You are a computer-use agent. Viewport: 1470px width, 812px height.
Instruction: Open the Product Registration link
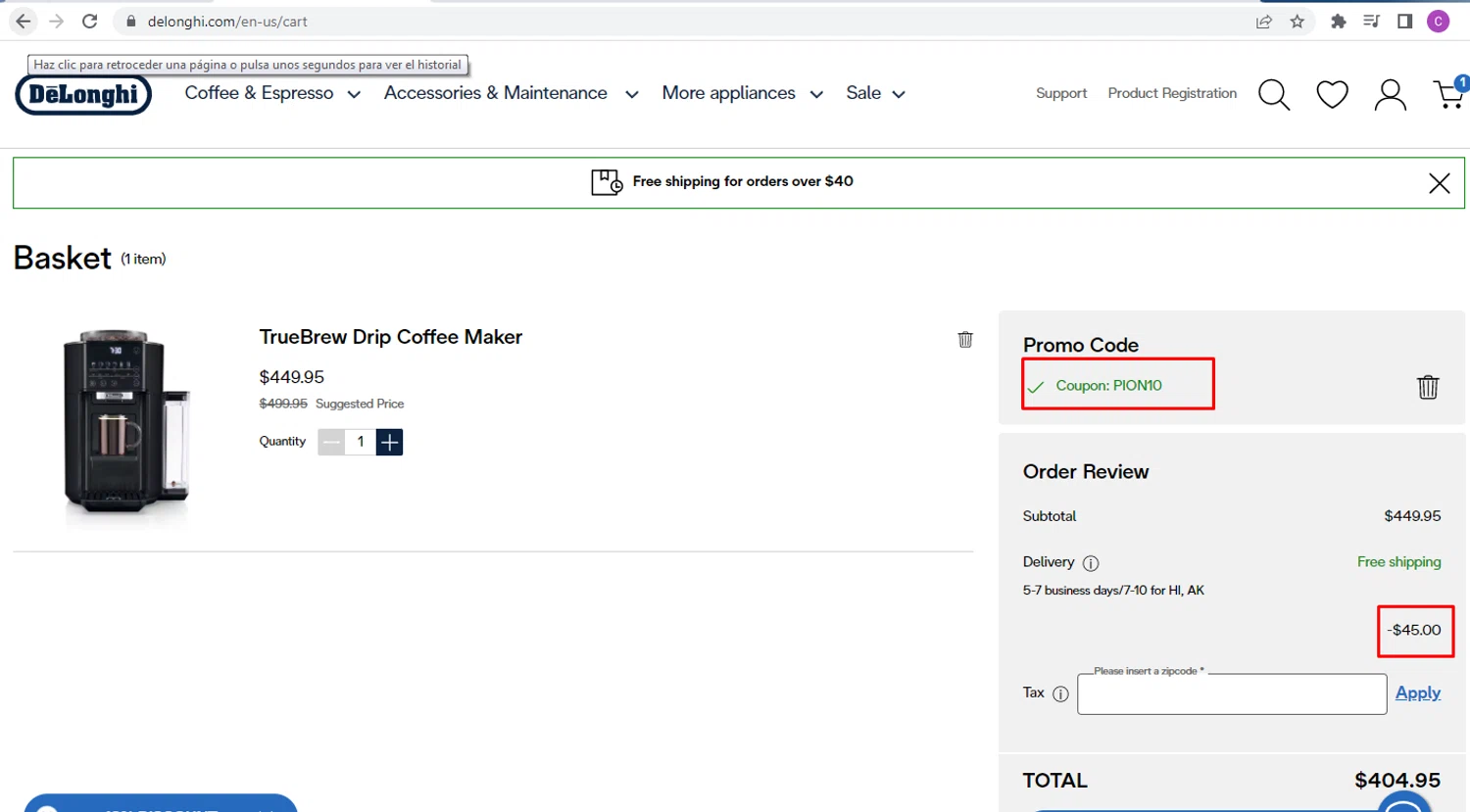(1172, 93)
